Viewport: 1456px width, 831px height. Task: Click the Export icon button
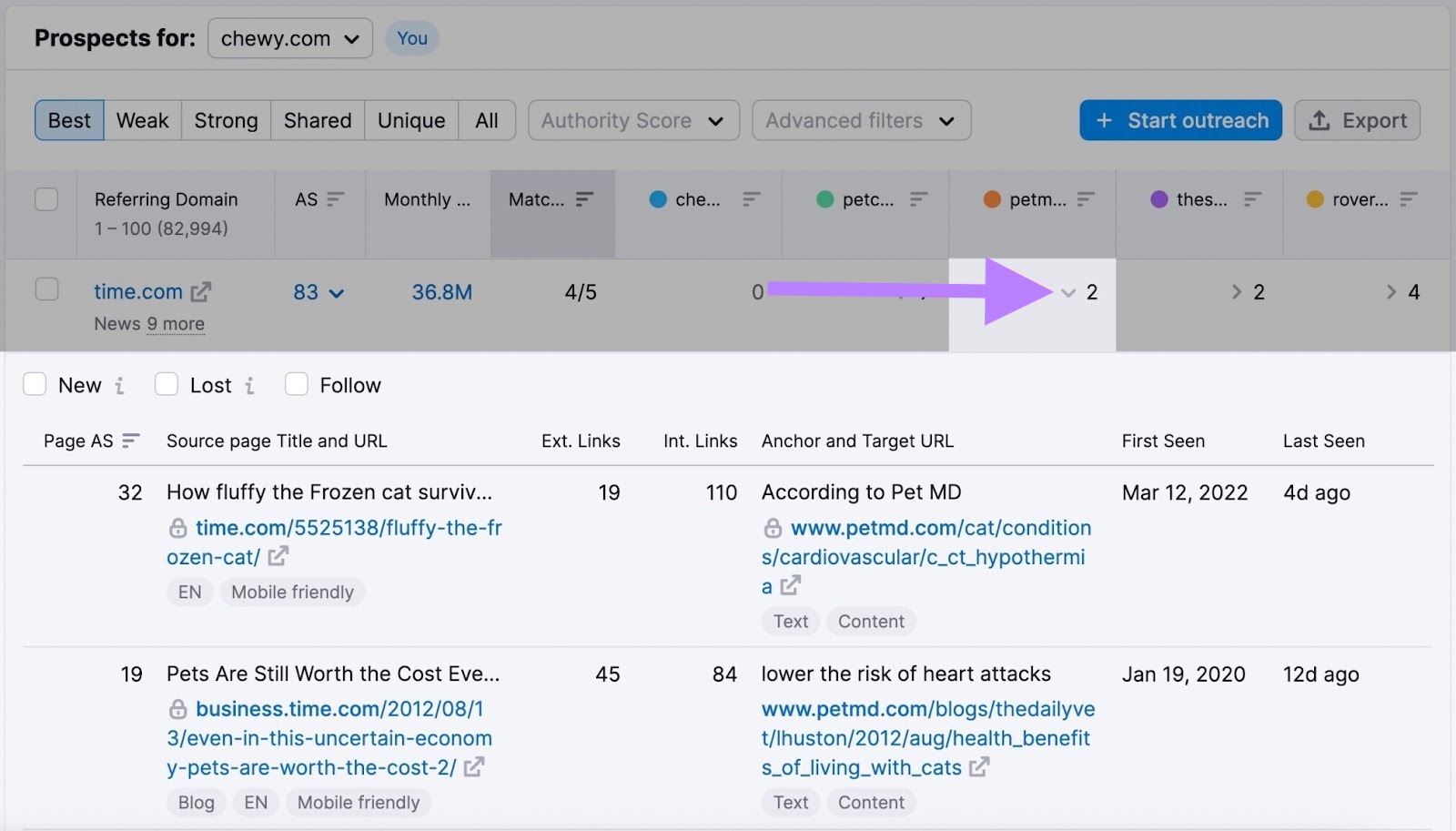click(x=1320, y=119)
